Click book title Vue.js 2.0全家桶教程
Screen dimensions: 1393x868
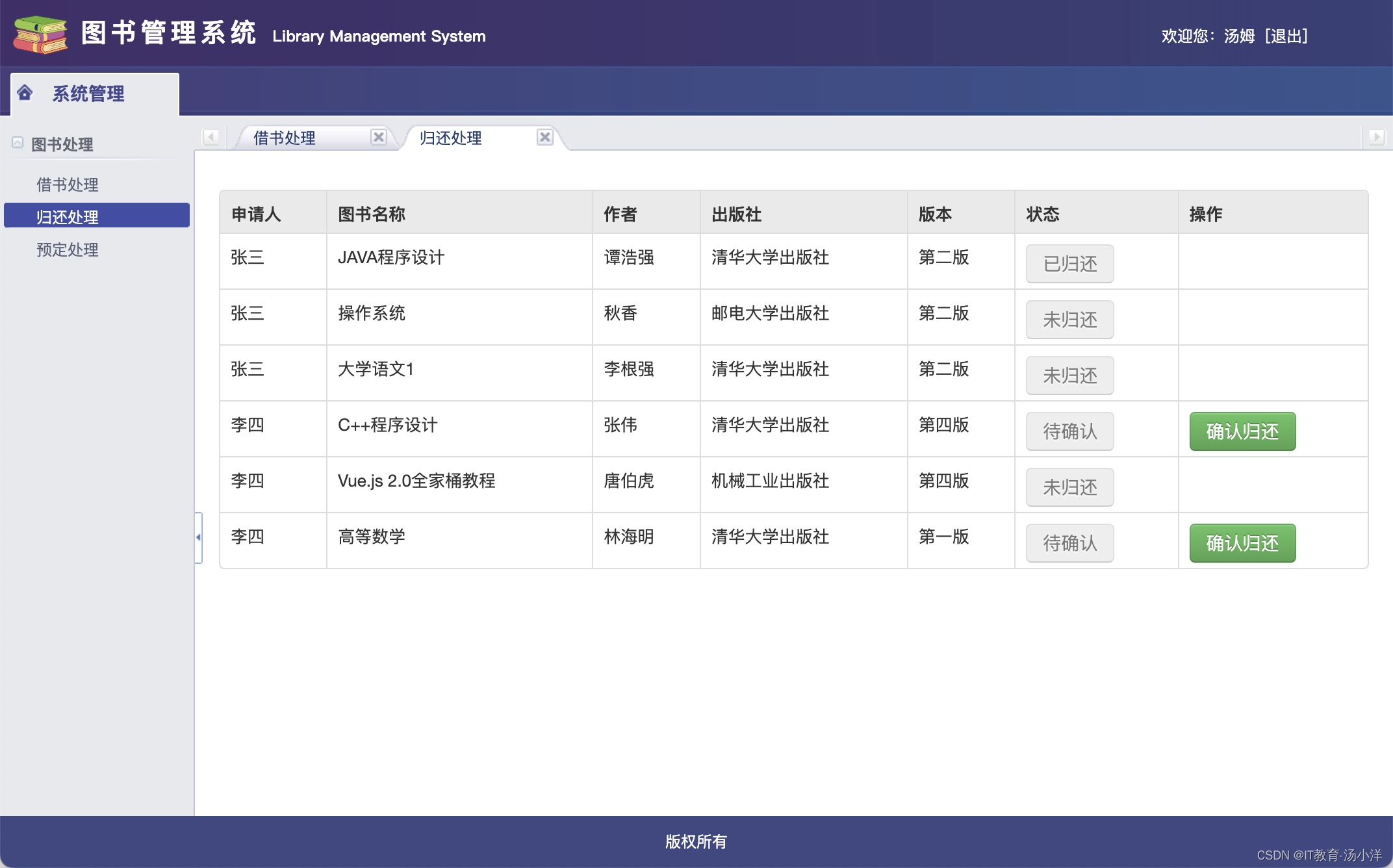[x=416, y=481]
